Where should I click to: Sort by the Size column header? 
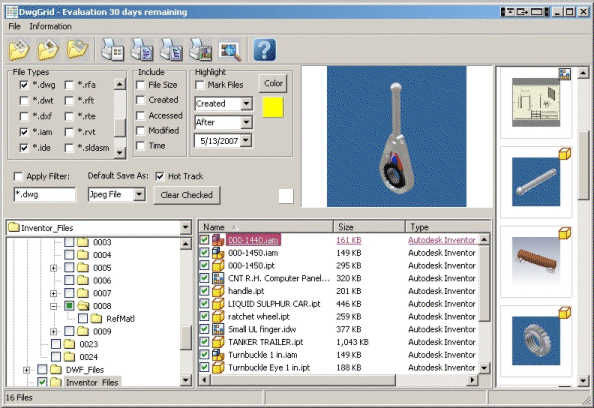369,227
